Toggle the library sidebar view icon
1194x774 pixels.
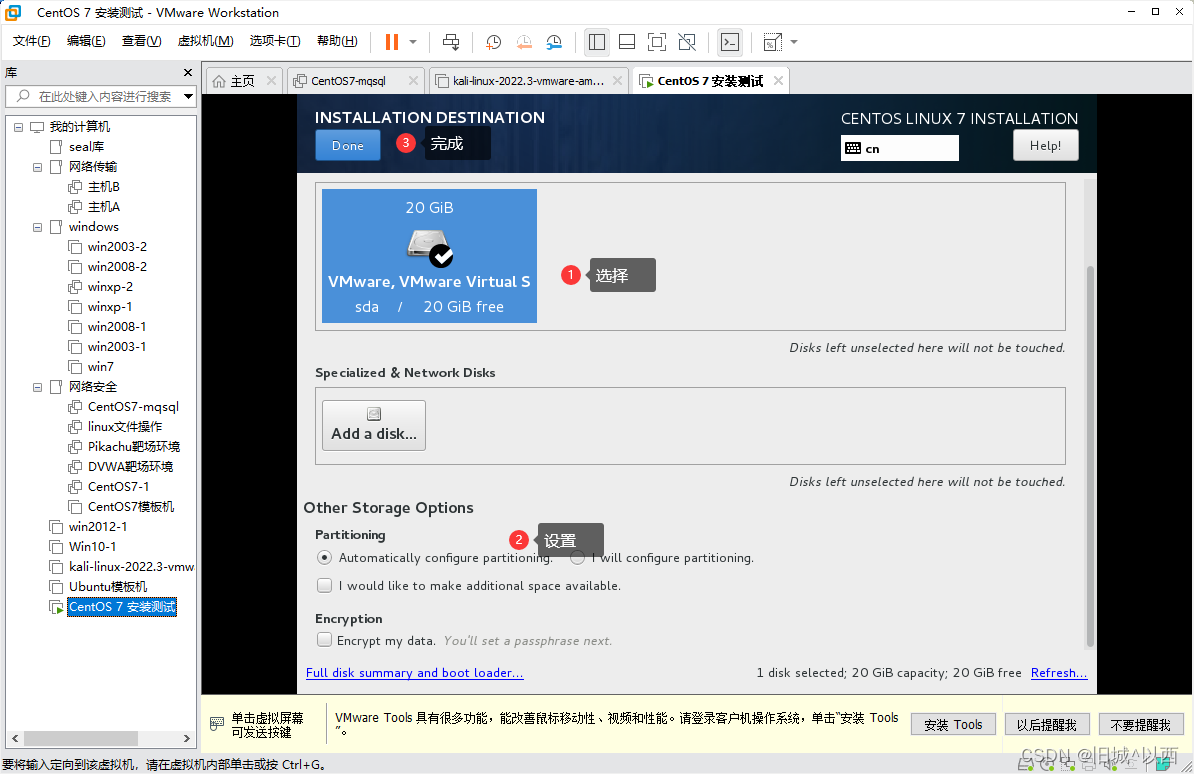click(x=597, y=42)
